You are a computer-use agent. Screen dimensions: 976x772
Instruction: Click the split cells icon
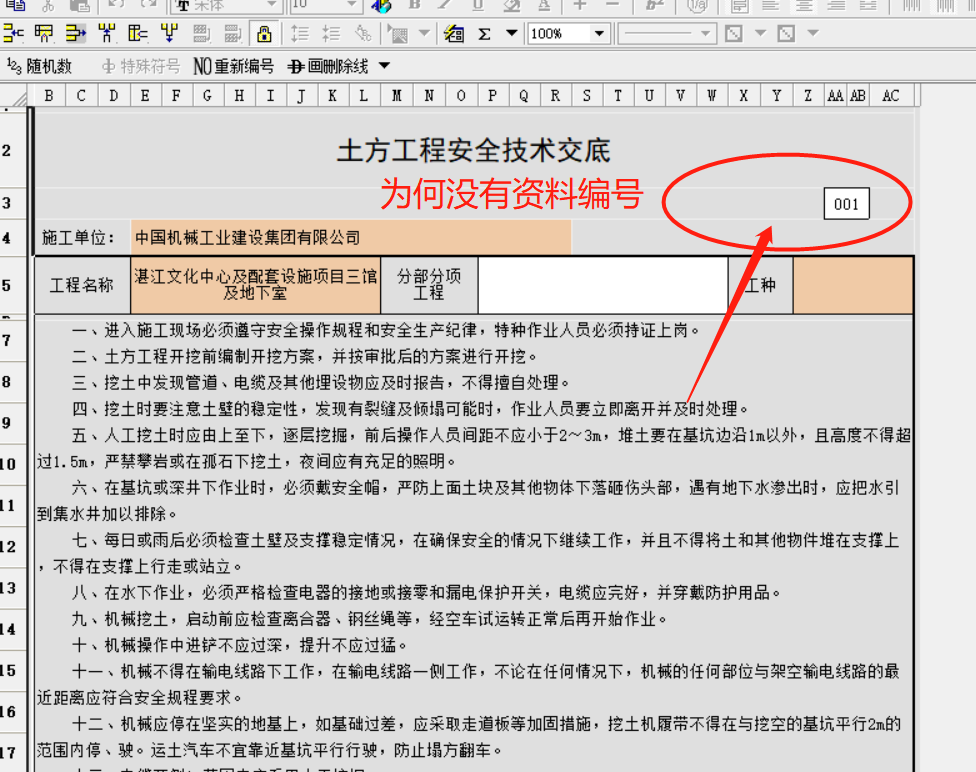click(x=170, y=34)
